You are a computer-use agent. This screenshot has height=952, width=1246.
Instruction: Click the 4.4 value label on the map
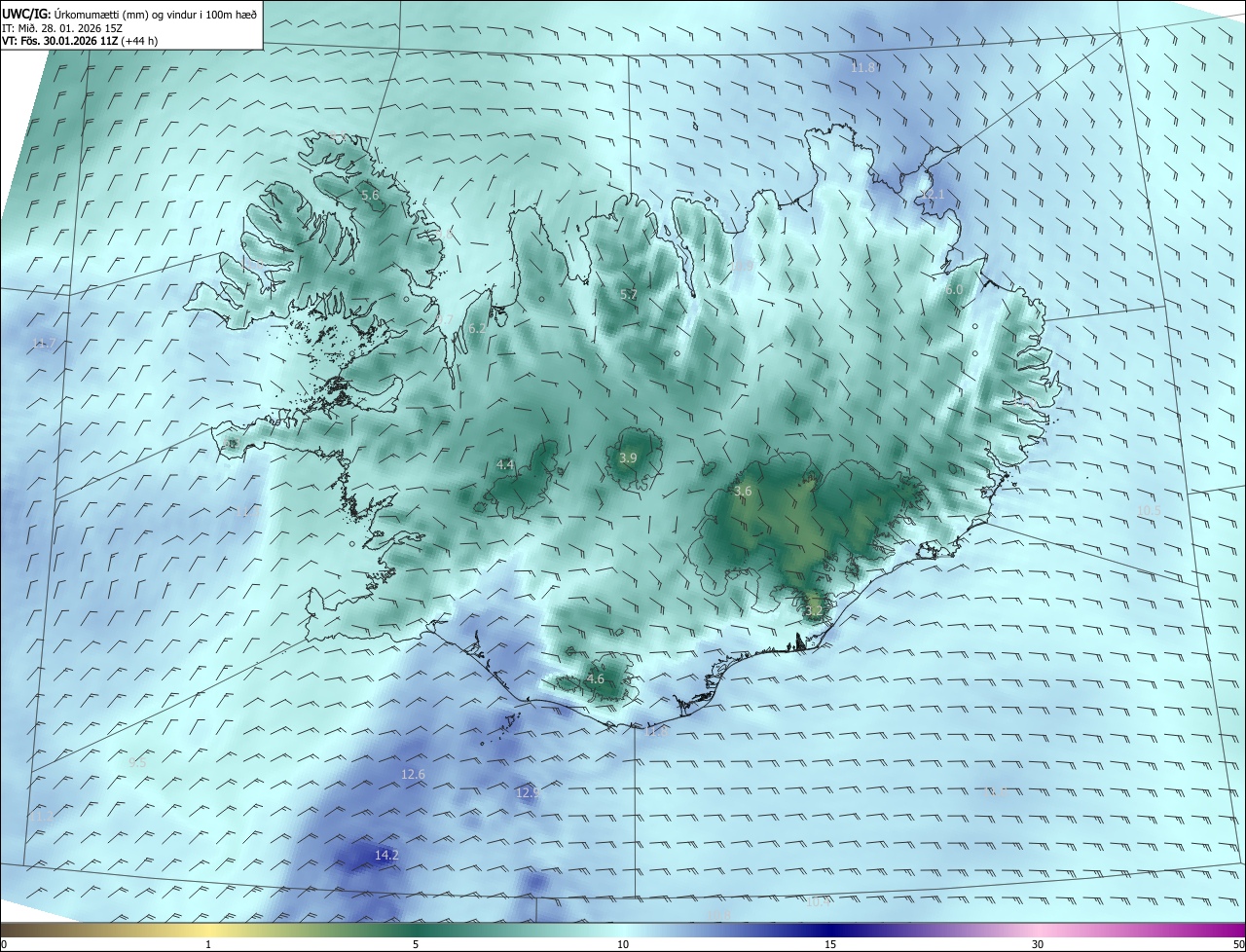505,465
